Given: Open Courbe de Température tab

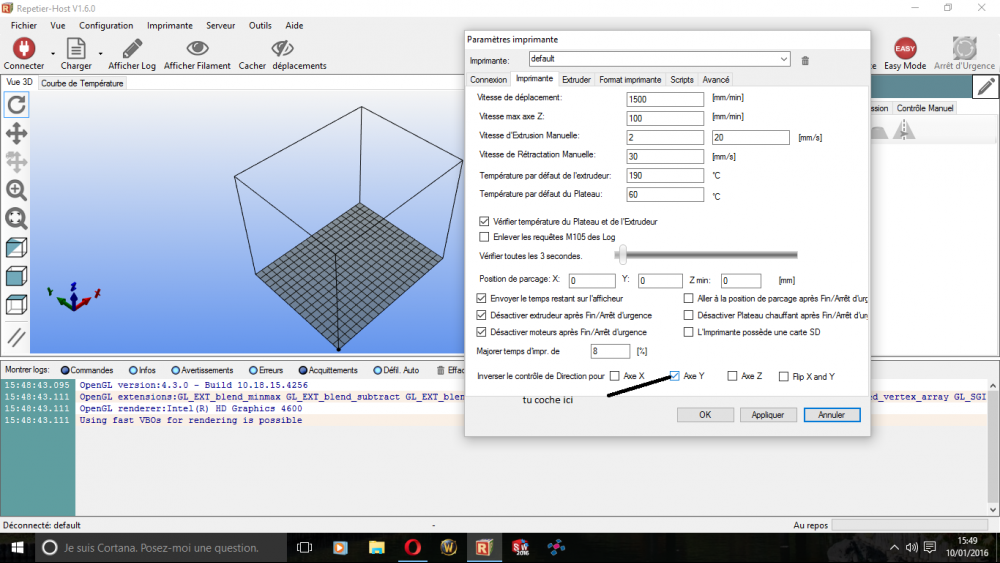Looking at the screenshot, I should pos(82,84).
